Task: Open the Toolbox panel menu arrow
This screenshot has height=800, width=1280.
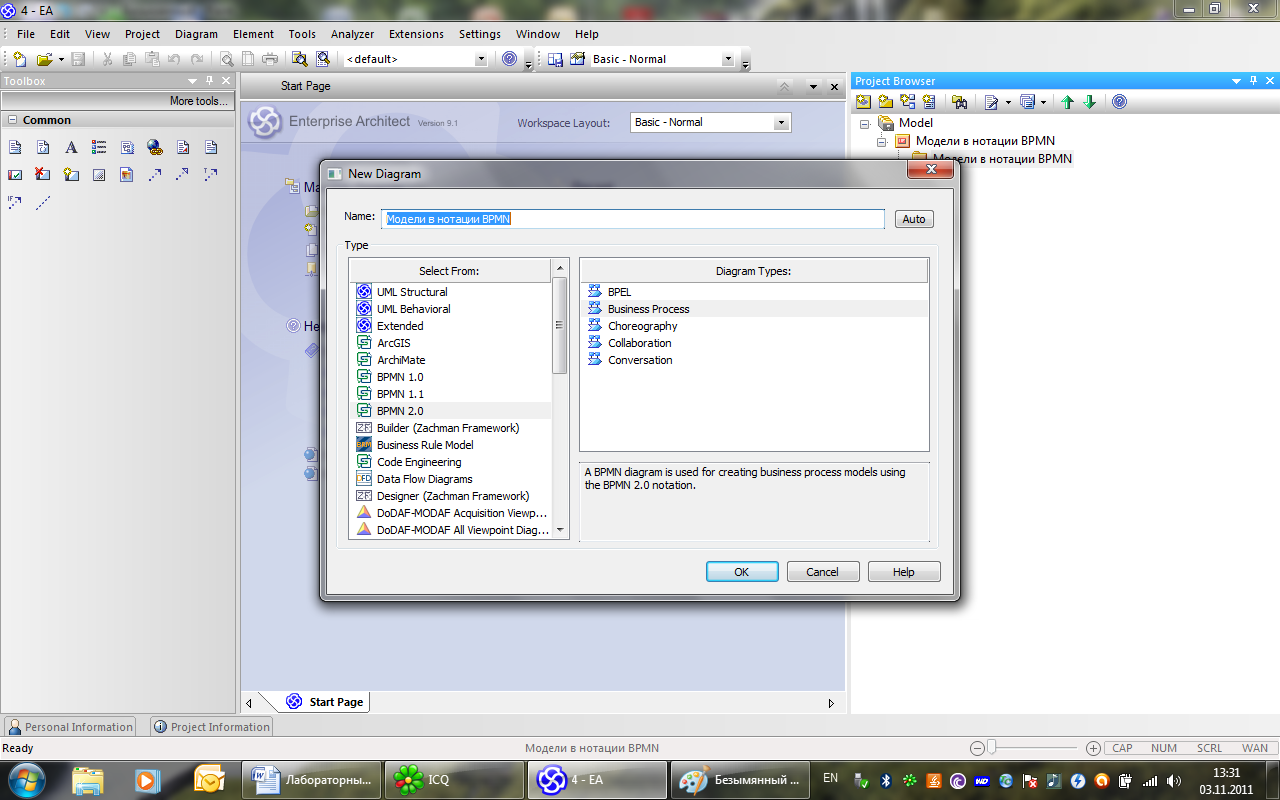Action: point(192,81)
